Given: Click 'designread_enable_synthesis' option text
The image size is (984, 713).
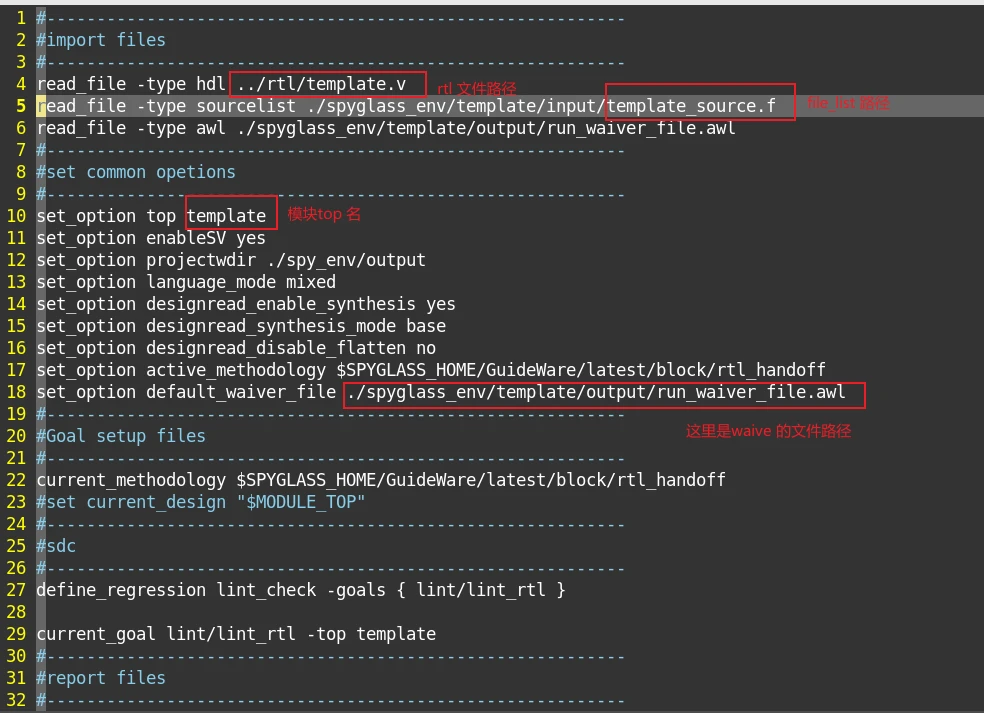Looking at the screenshot, I should [281, 304].
